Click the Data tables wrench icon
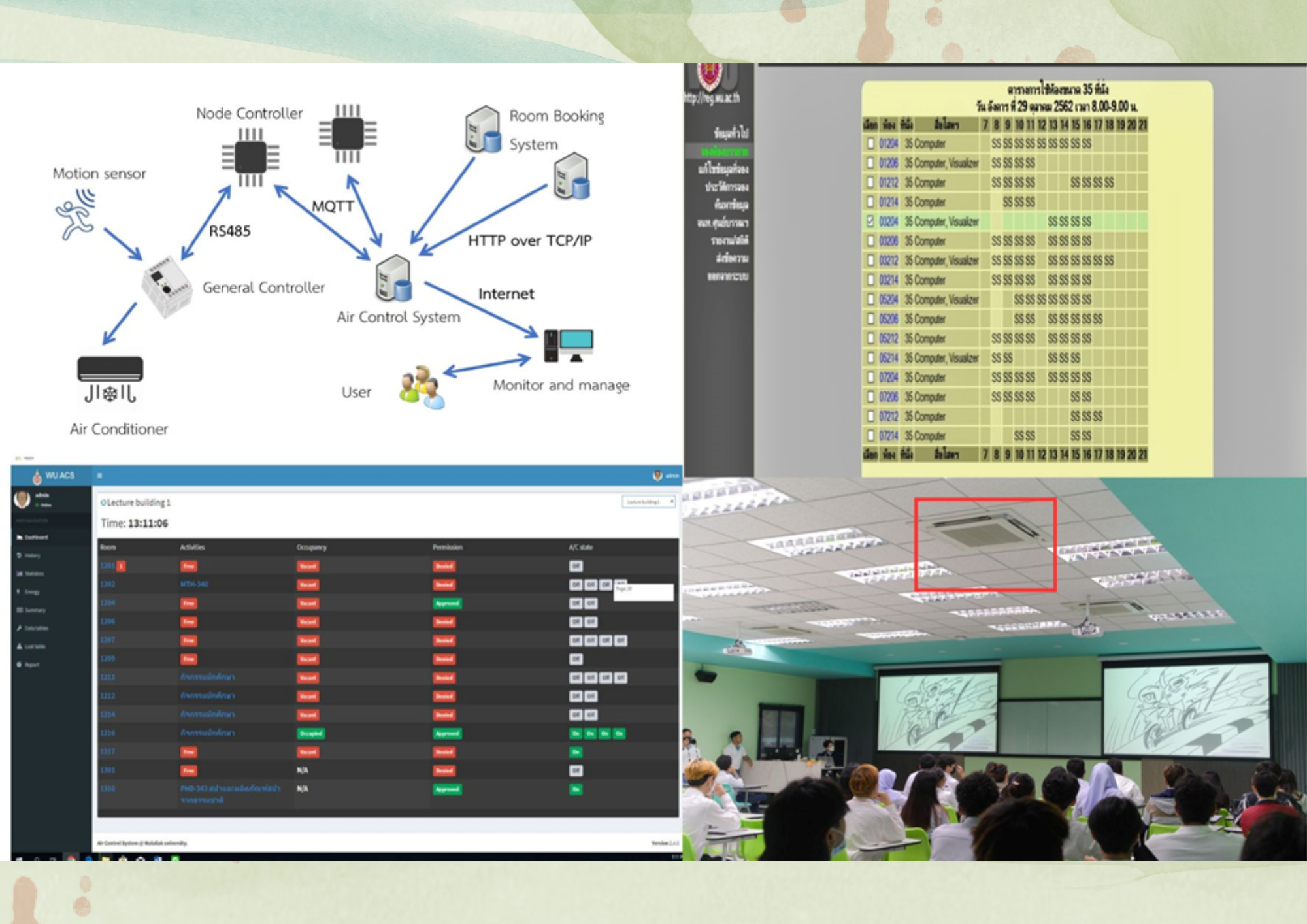The image size is (1307, 924). [x=19, y=628]
